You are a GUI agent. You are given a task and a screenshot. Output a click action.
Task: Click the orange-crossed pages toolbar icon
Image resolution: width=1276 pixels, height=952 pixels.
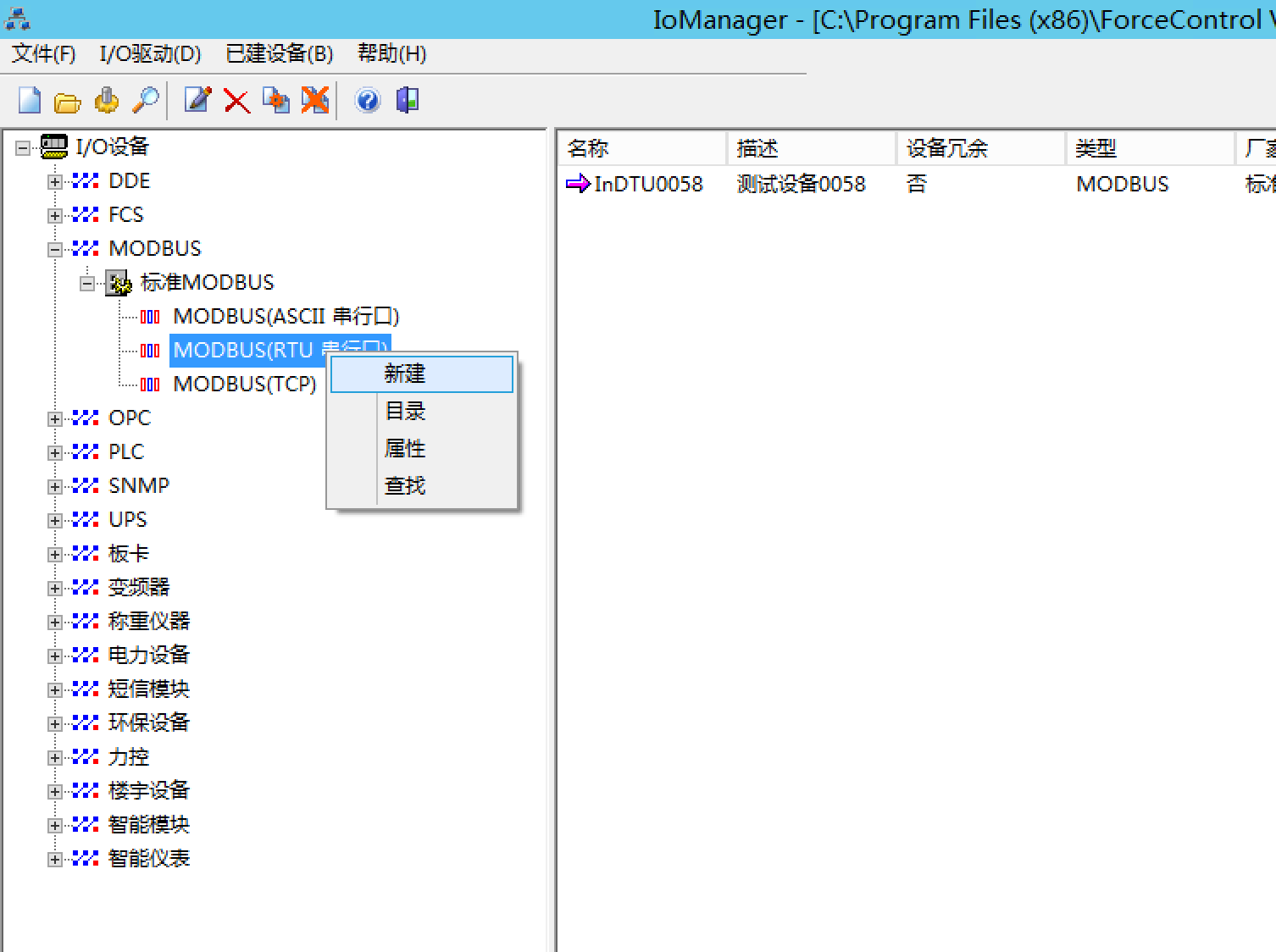click(x=314, y=101)
